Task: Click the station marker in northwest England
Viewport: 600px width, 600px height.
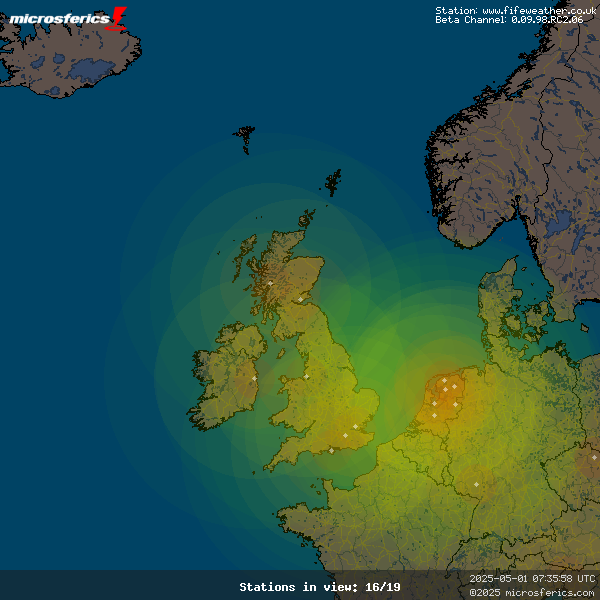Action: click(306, 377)
